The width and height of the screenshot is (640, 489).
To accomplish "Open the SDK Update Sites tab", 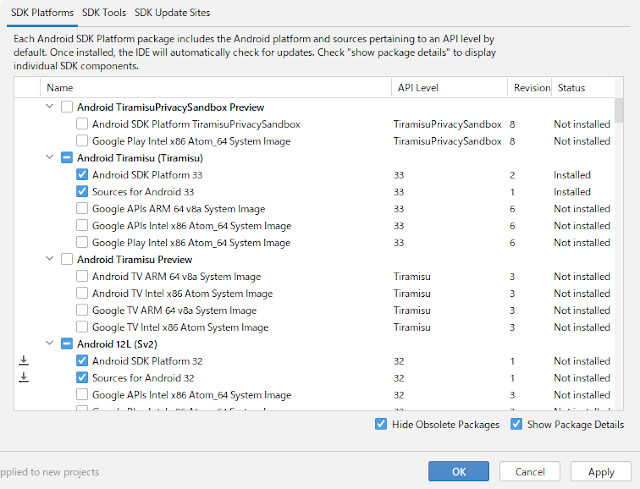I will [x=172, y=13].
